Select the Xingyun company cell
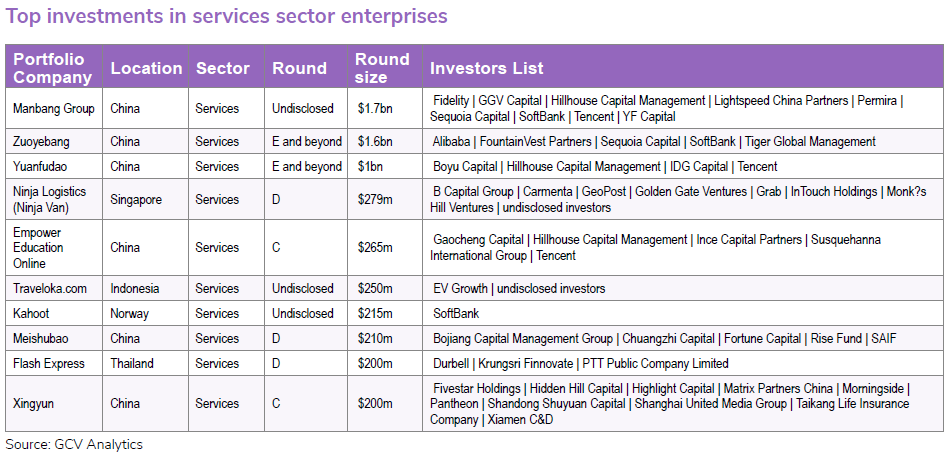The width and height of the screenshot is (948, 456). (x=36, y=403)
